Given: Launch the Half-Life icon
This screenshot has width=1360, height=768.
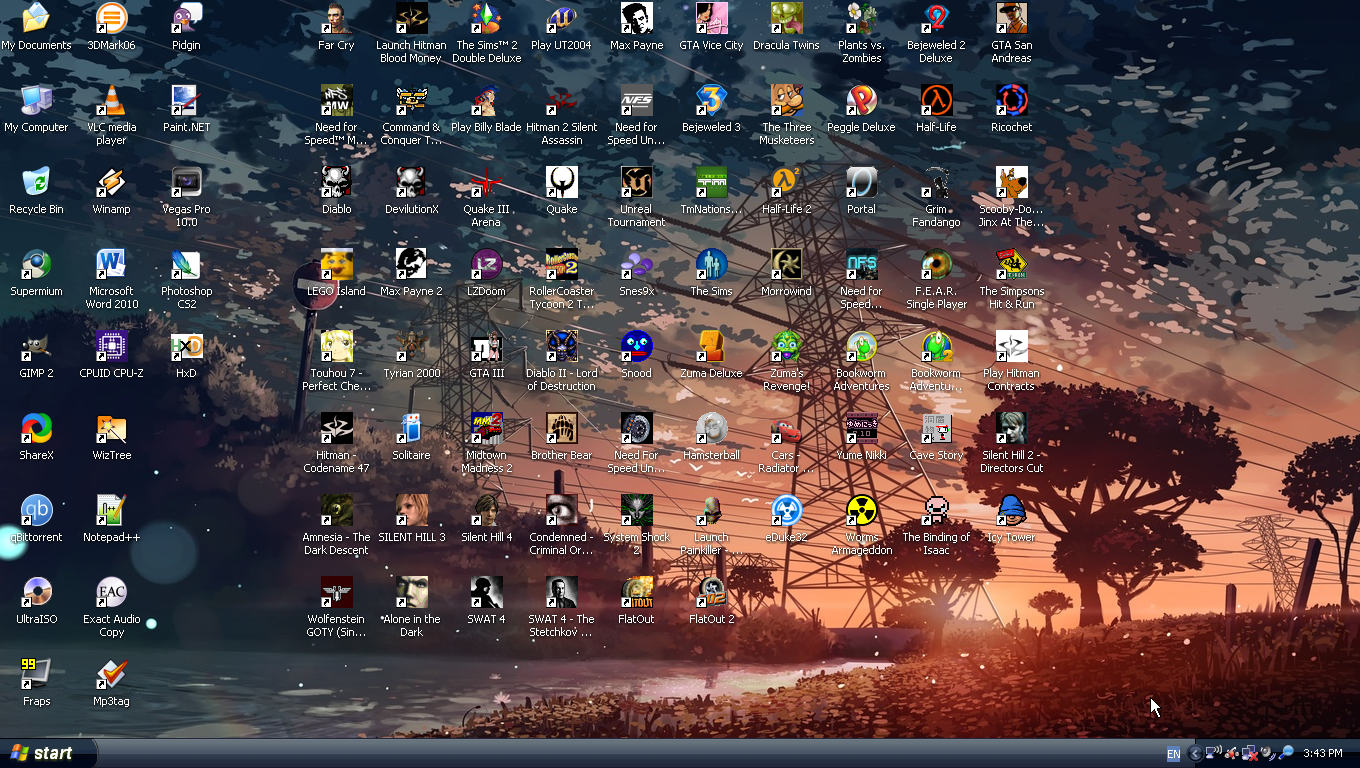Looking at the screenshot, I should tap(936, 100).
